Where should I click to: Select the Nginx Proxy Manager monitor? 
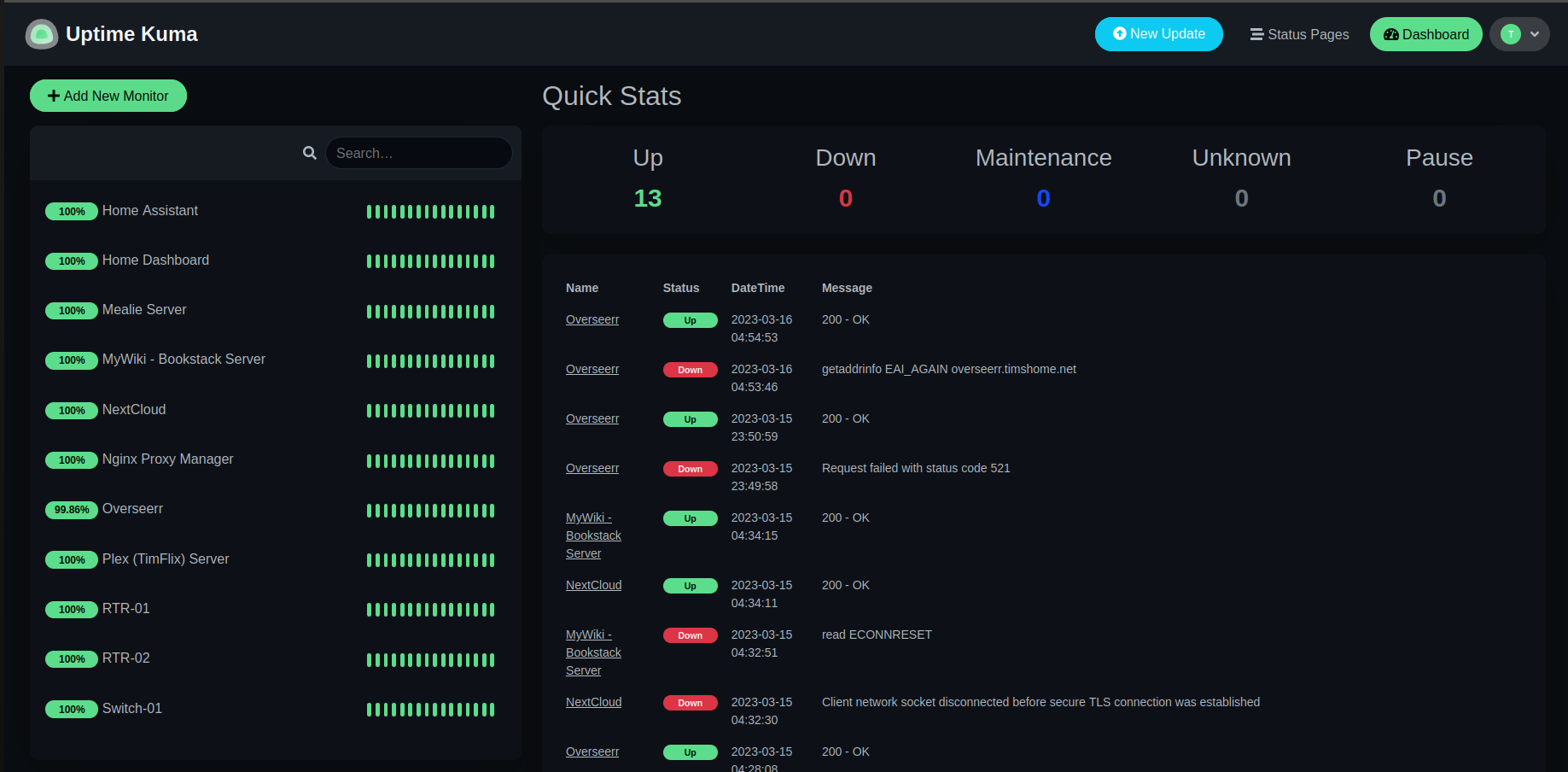(x=275, y=459)
